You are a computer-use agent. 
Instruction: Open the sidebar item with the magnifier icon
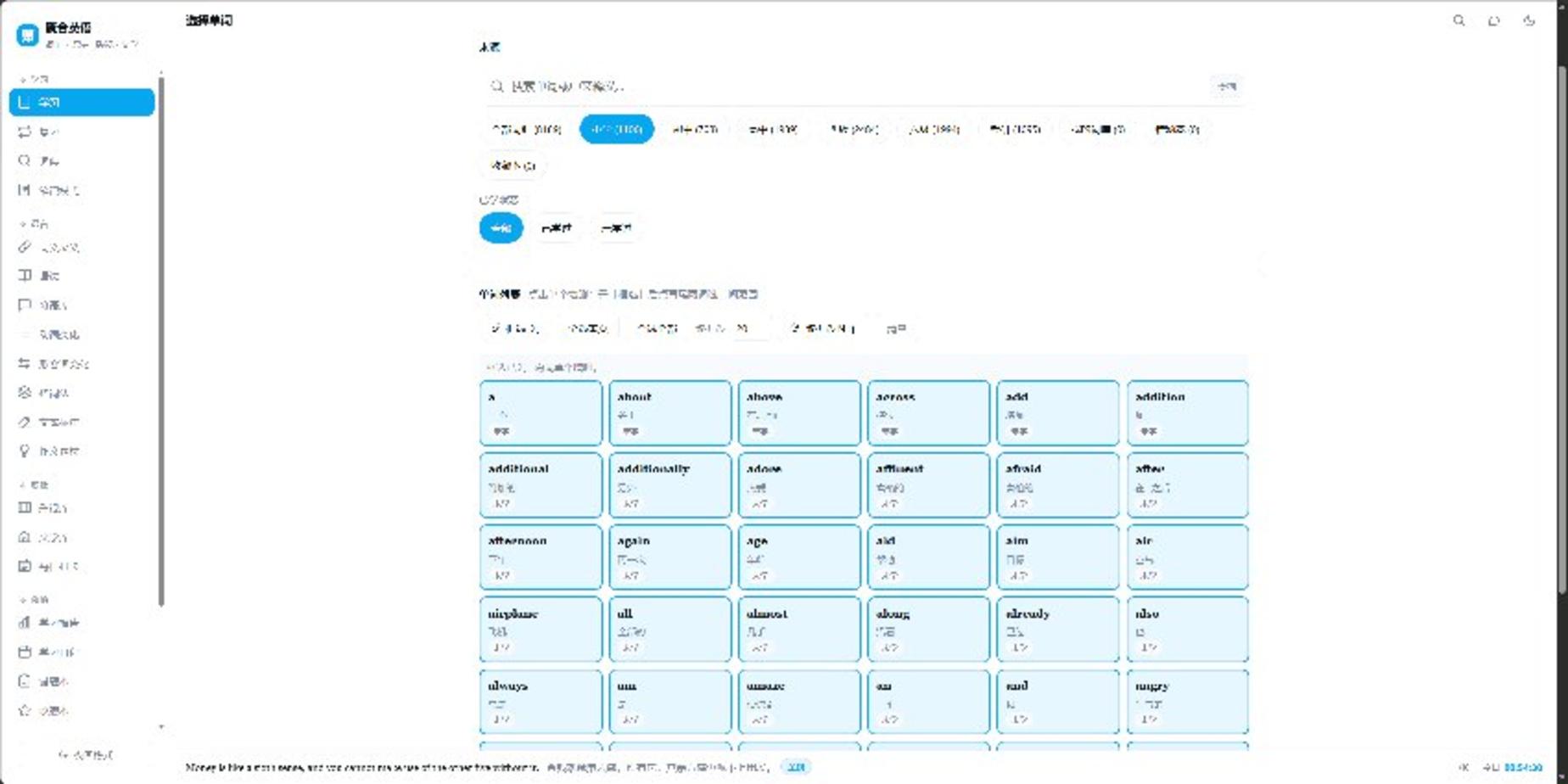(81, 161)
